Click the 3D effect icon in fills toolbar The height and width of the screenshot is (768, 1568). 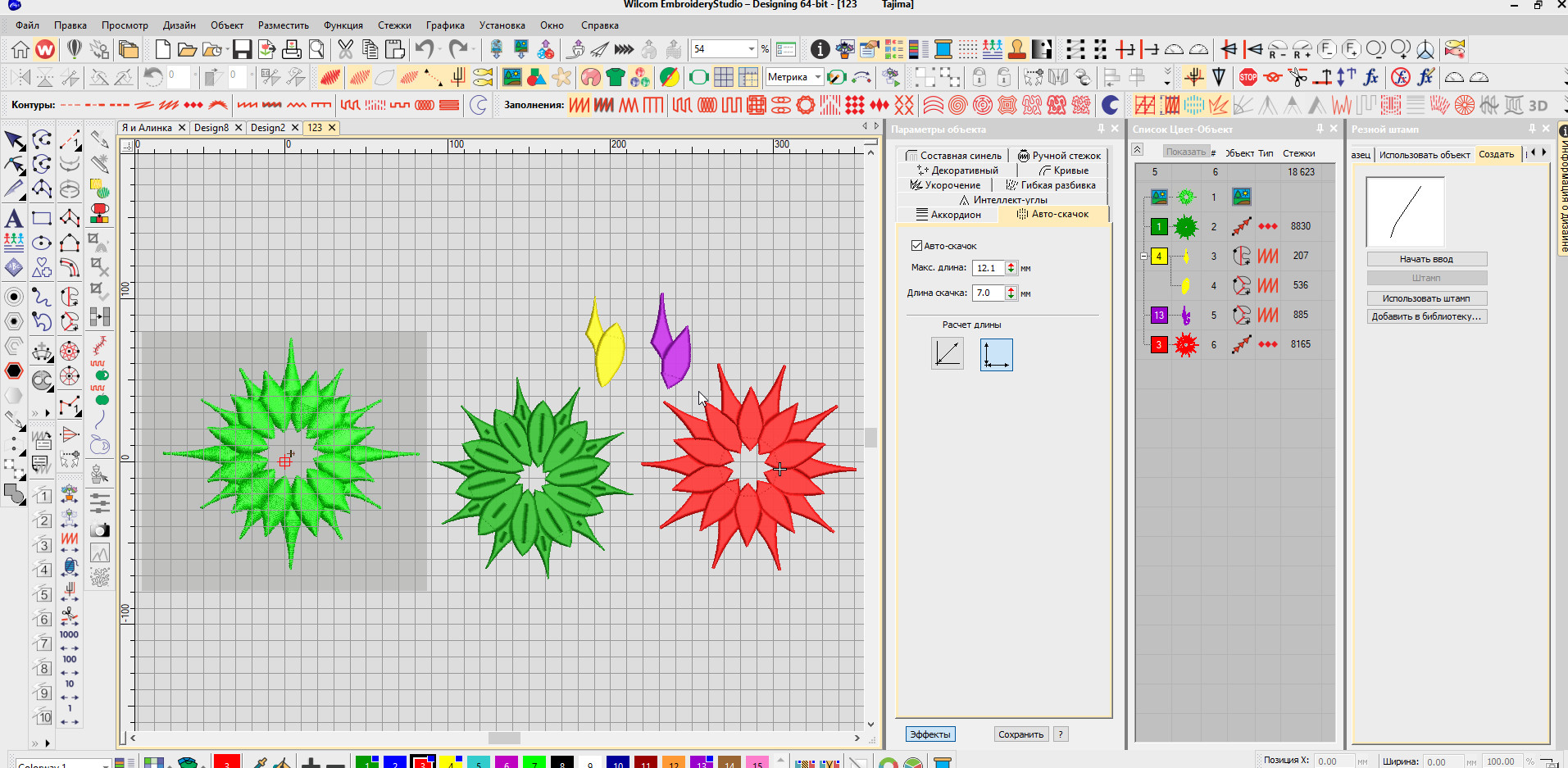[1538, 105]
